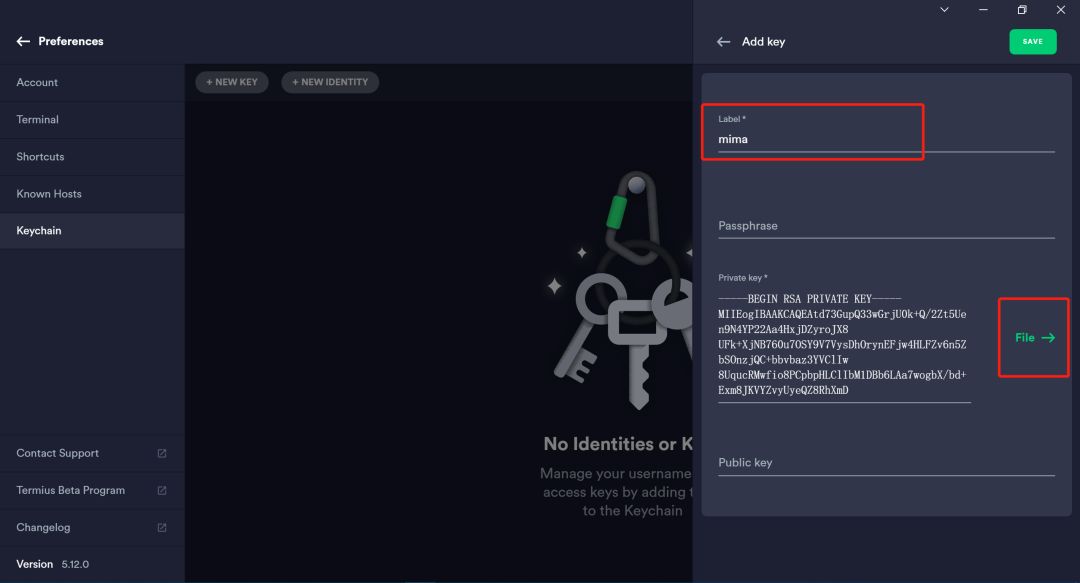Select Known Hosts in the sidebar
Screen dimensions: 1080x583
point(49,194)
